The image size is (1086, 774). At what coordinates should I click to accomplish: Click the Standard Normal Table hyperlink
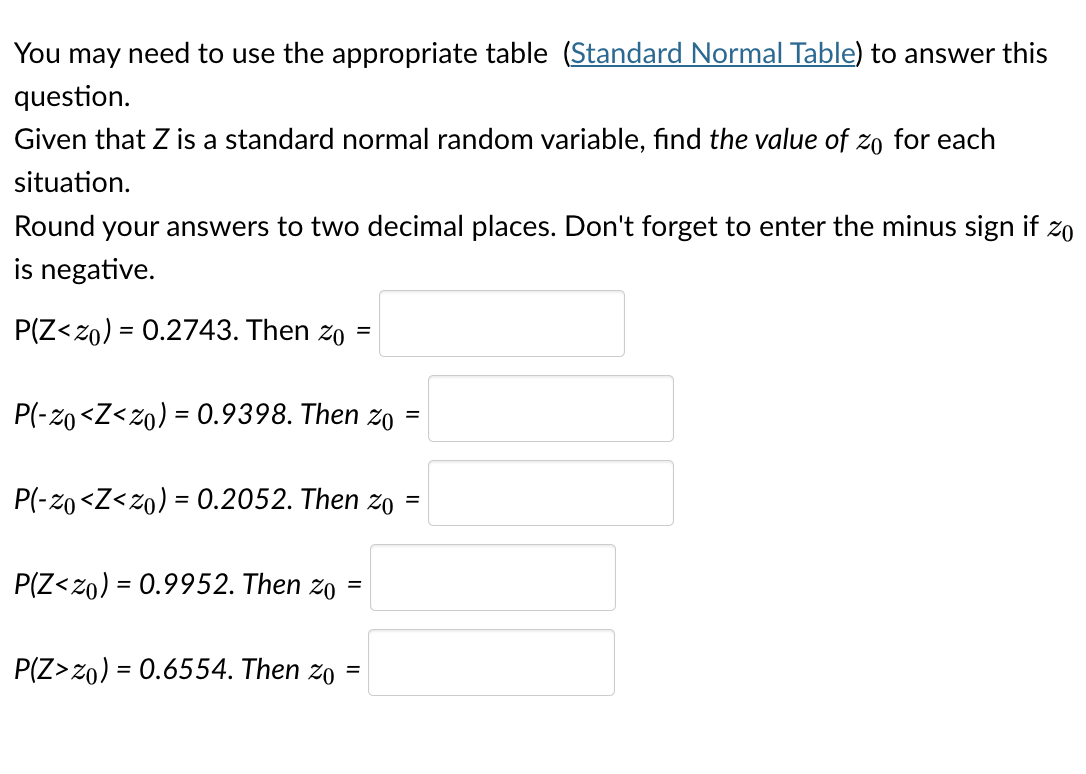712,54
